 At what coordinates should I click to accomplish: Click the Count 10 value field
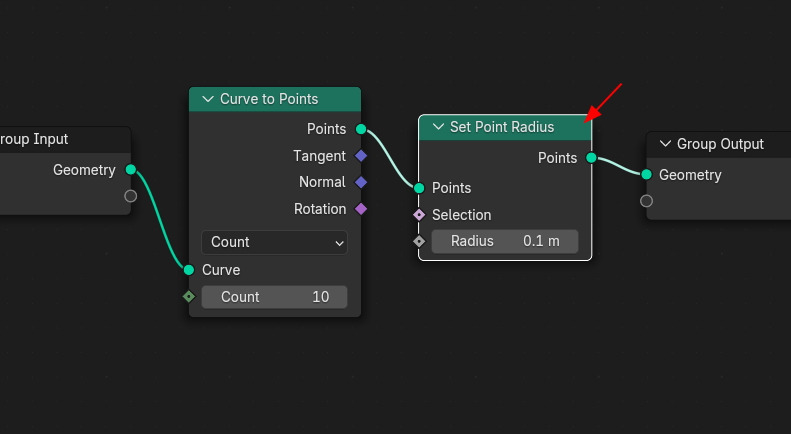pos(274,297)
